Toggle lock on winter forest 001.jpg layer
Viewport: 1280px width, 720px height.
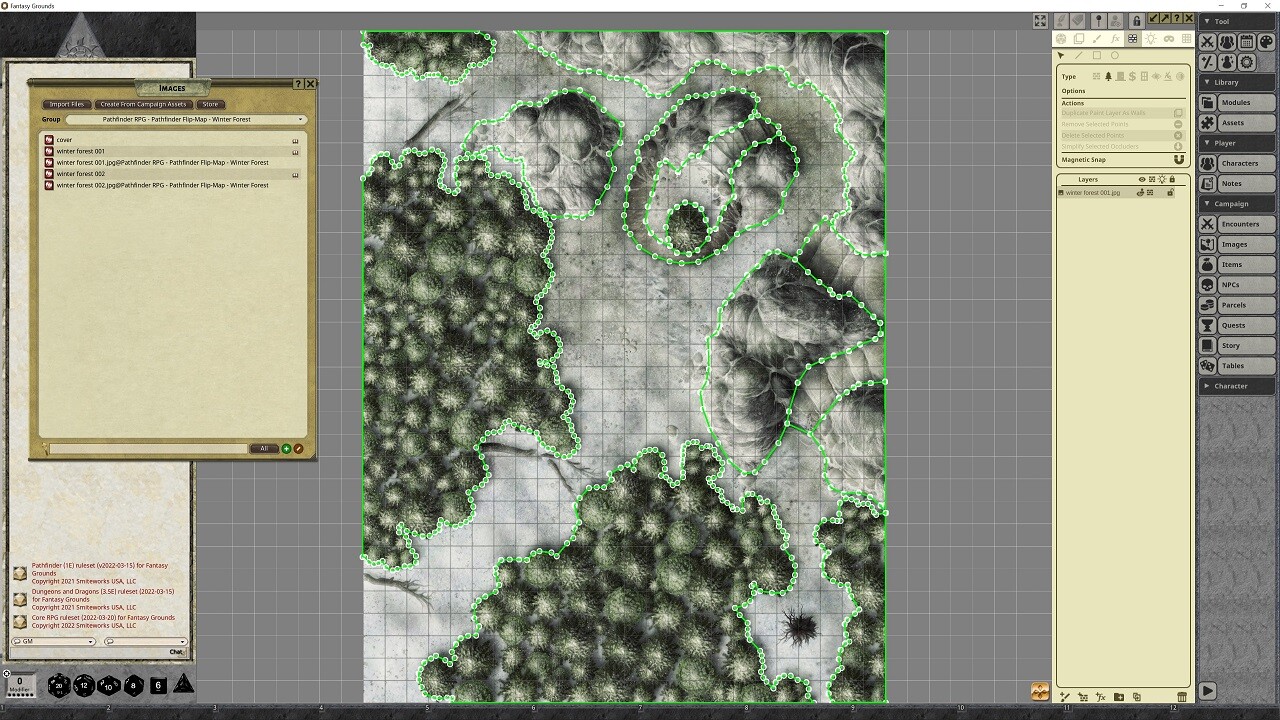click(1170, 192)
